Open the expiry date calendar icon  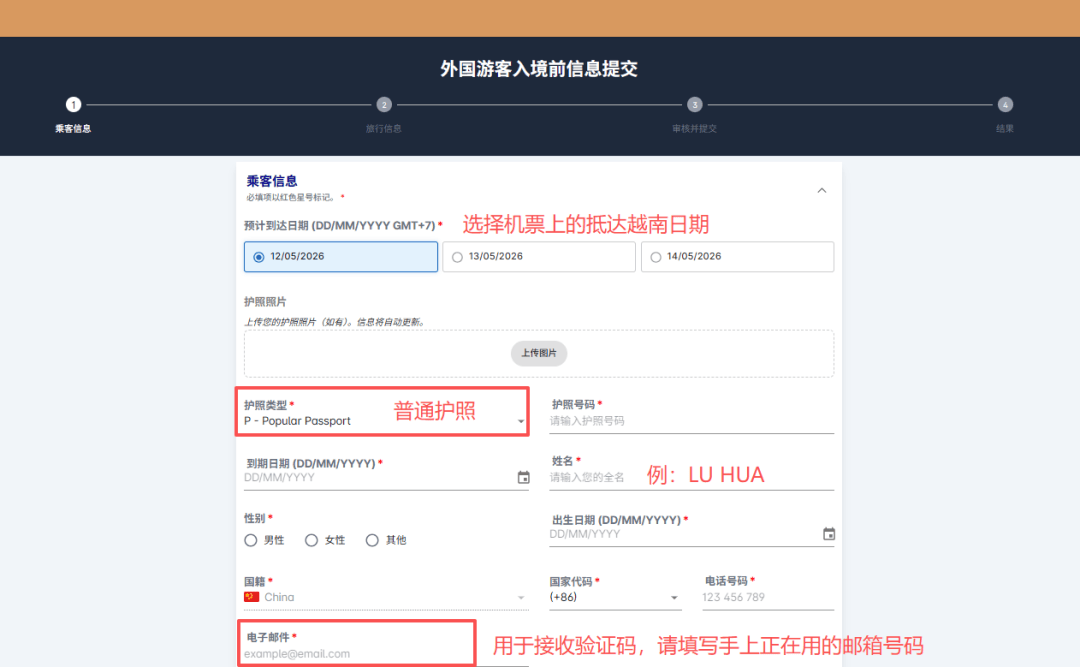(x=523, y=478)
